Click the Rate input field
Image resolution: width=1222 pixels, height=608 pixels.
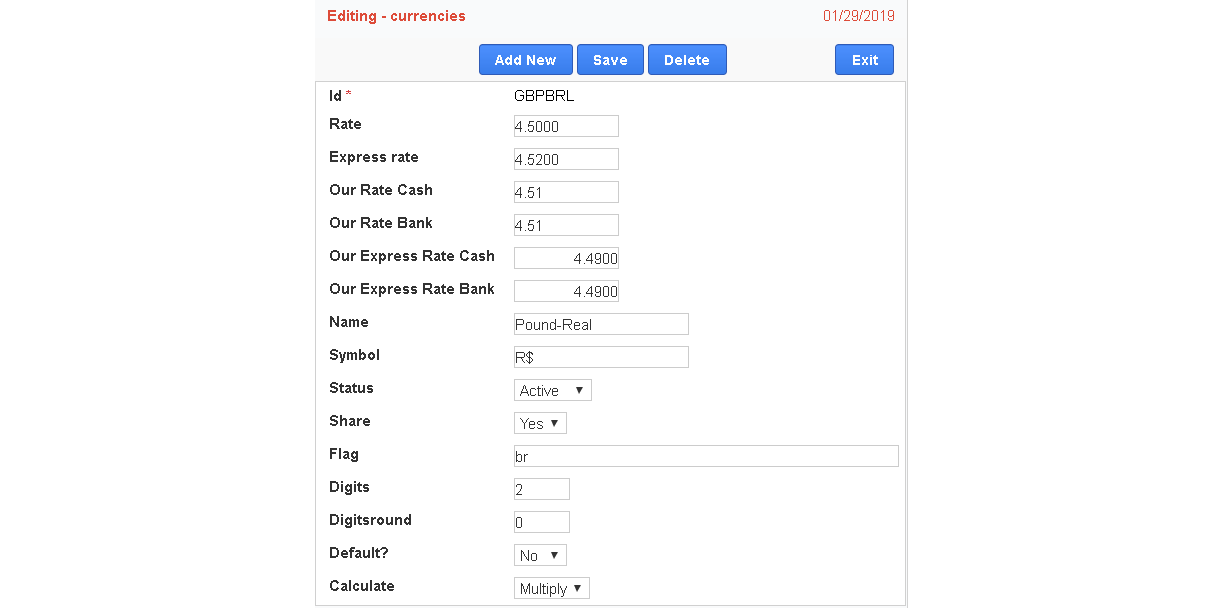[x=566, y=126]
